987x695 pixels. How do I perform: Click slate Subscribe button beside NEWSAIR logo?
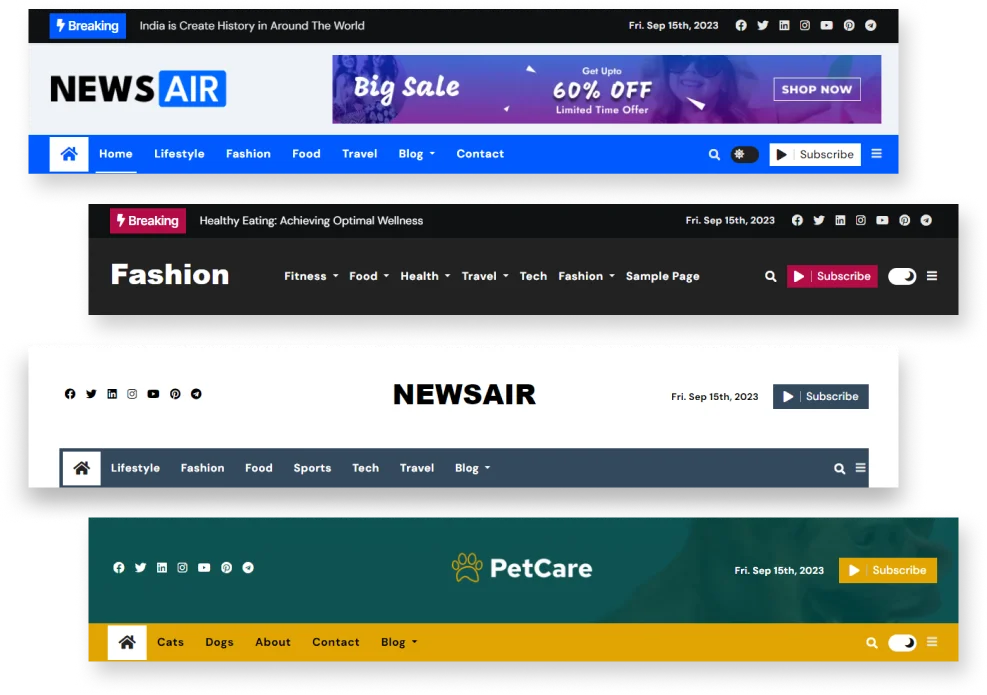821,397
